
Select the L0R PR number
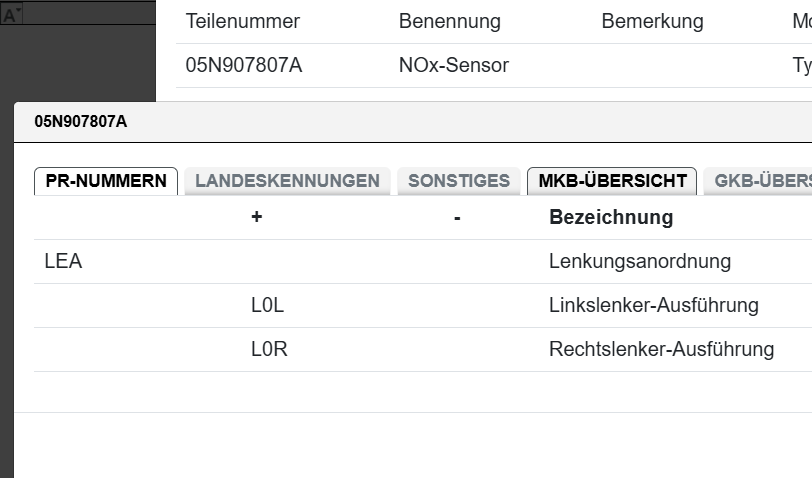pyautogui.click(x=270, y=350)
